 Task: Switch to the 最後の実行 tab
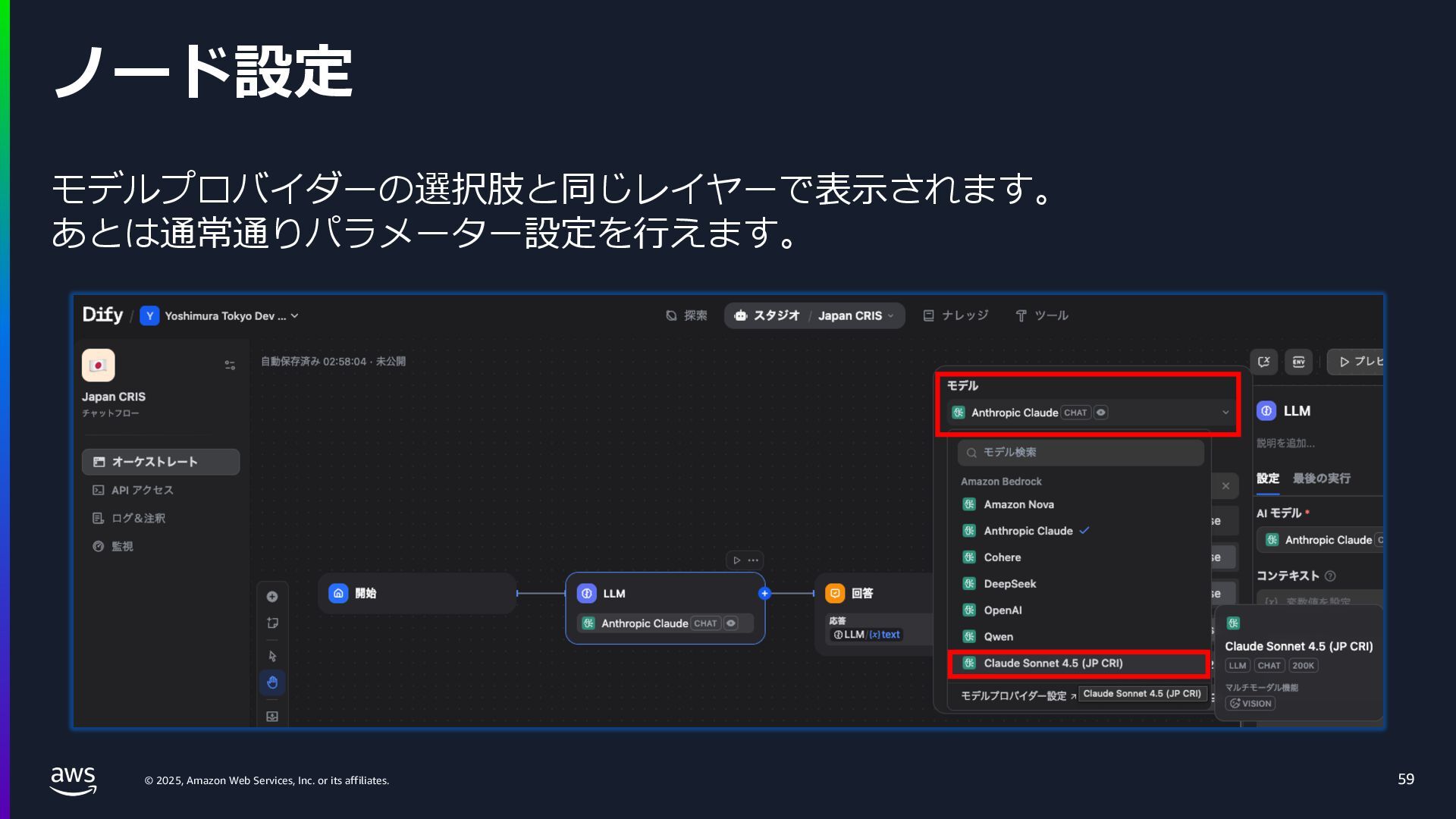pos(1321,479)
